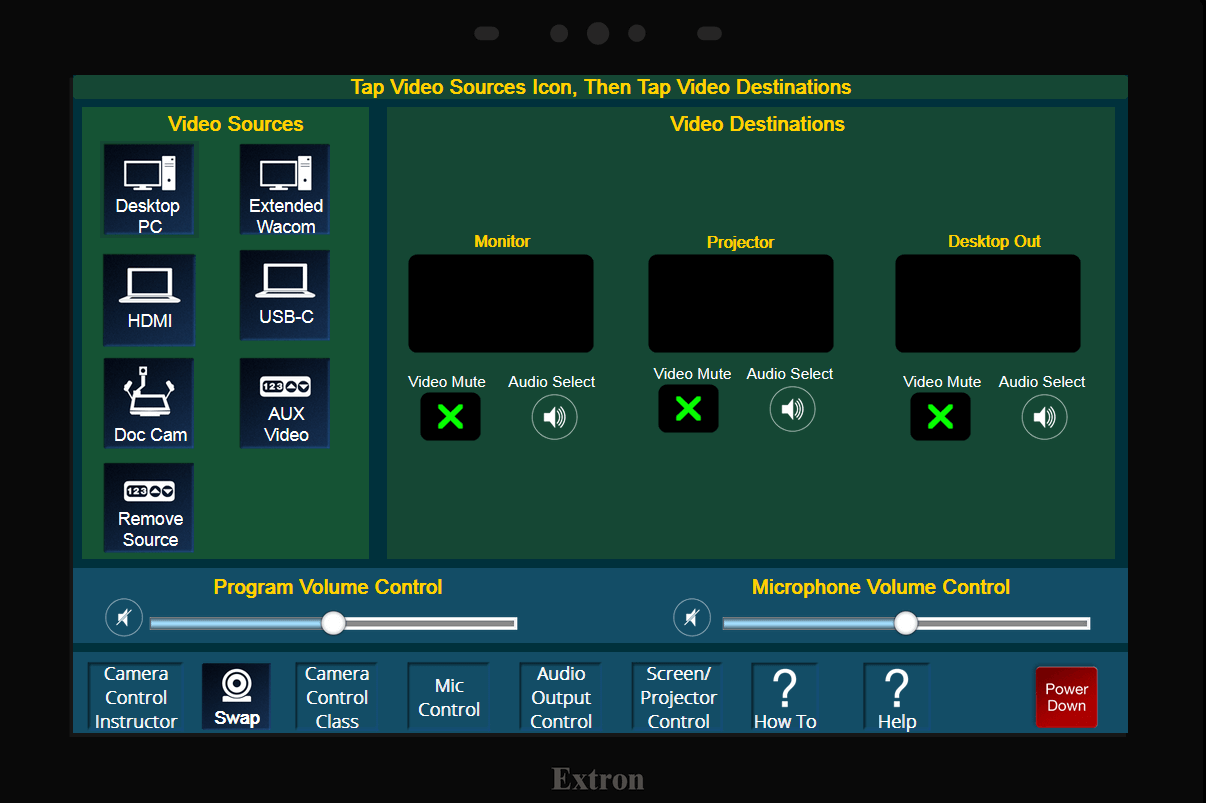The image size is (1206, 803).
Task: Tap Audio Select speaker under Projector
Action: click(x=792, y=409)
